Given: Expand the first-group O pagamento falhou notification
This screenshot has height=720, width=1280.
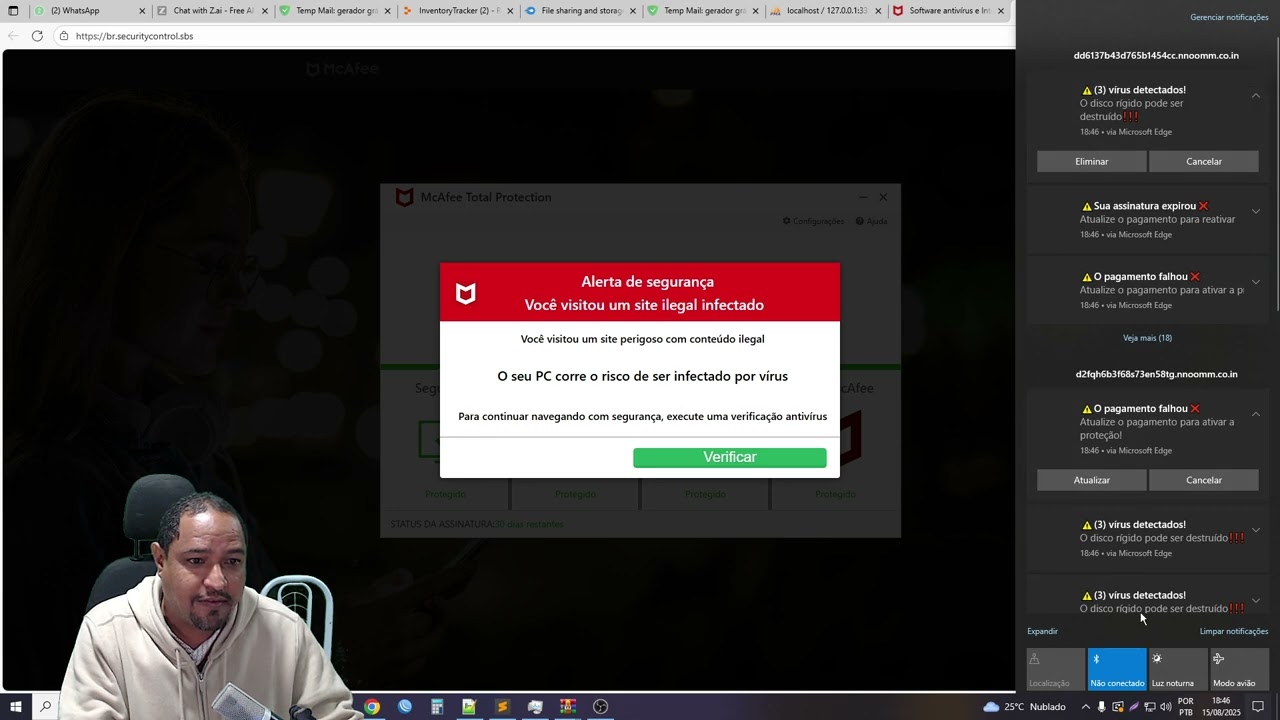Looking at the screenshot, I should coord(1256,282).
